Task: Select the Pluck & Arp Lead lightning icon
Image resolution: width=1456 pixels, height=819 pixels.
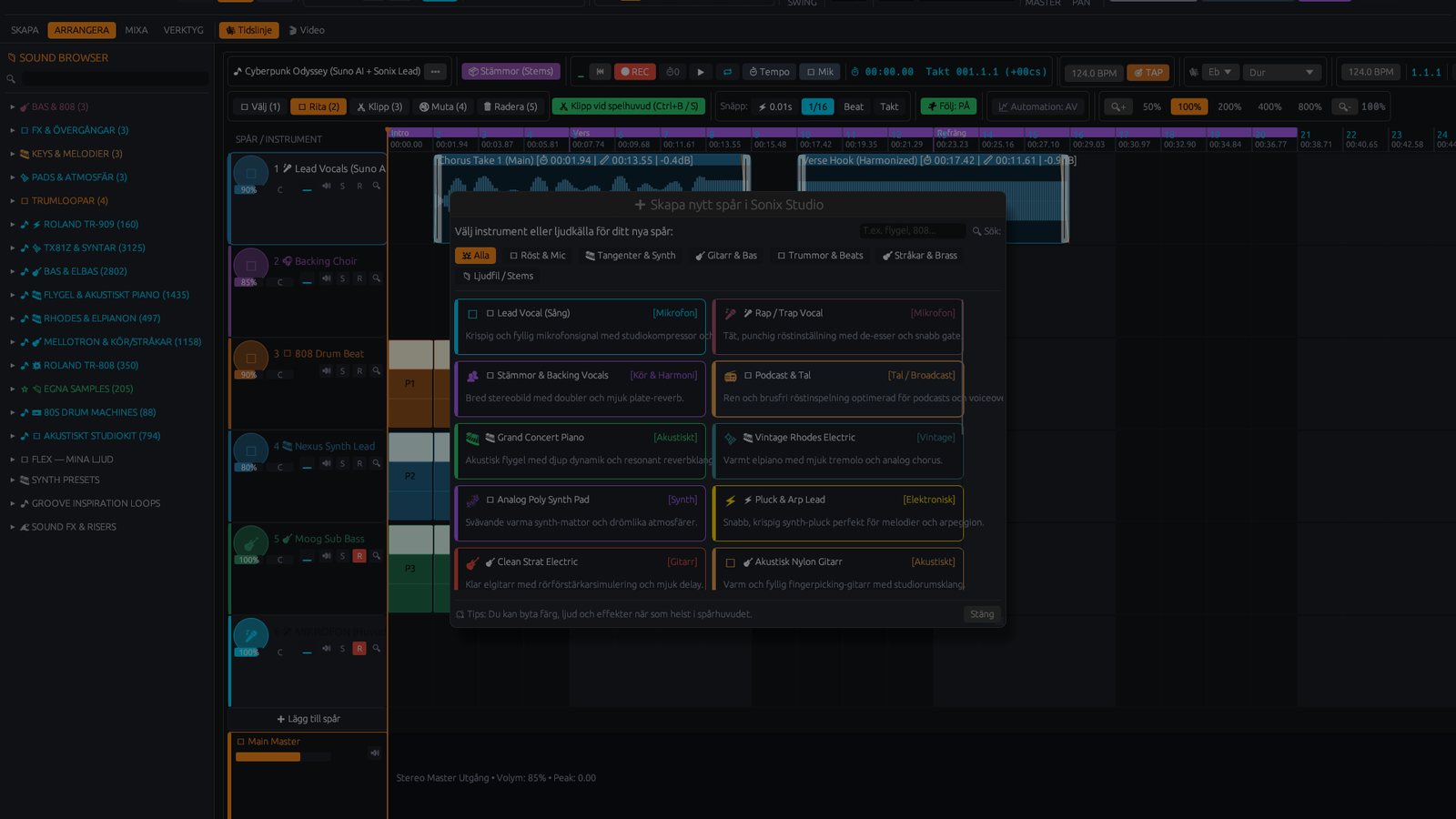Action: [x=730, y=500]
